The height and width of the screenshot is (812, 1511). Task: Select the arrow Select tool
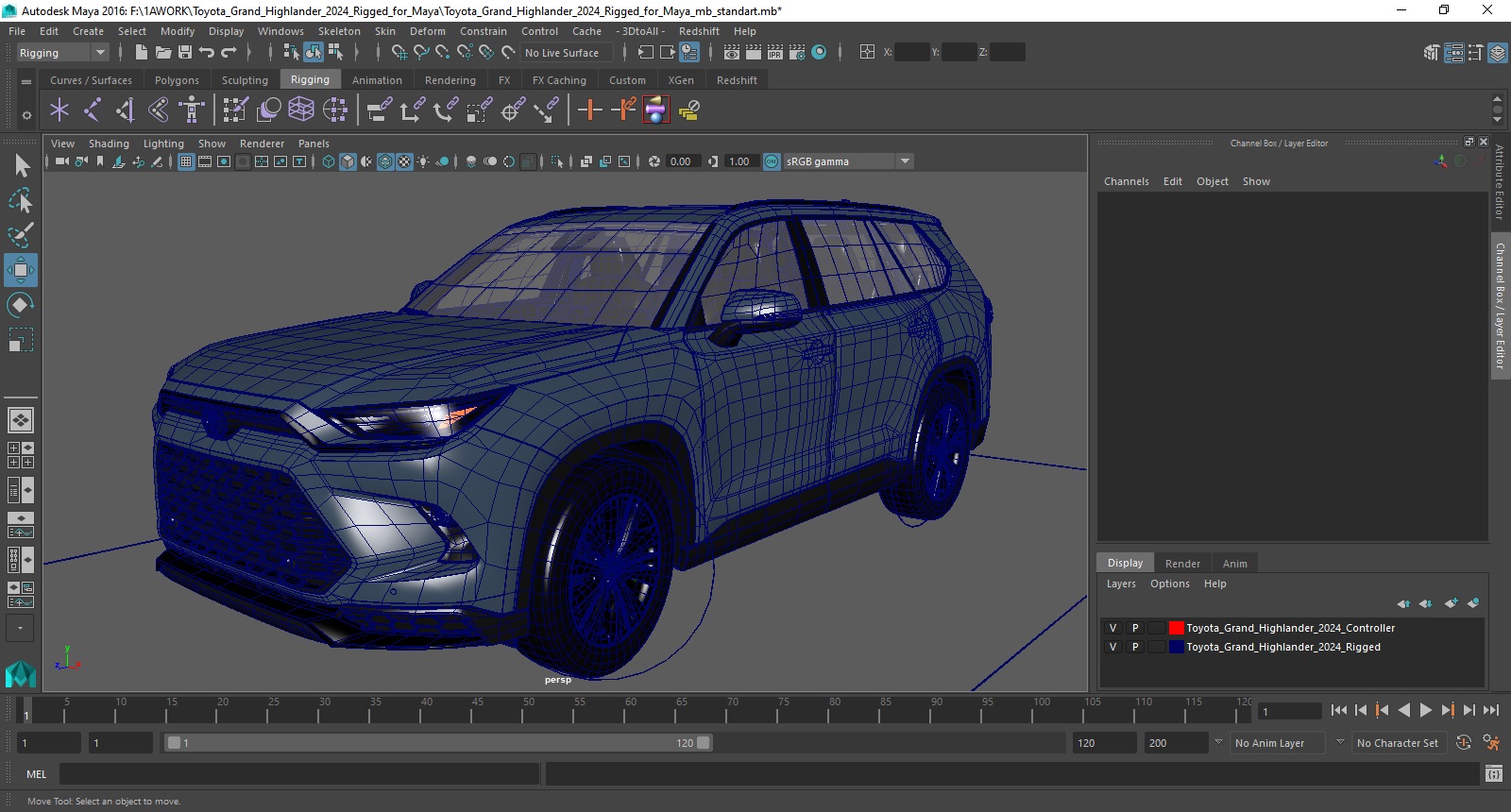pos(21,165)
